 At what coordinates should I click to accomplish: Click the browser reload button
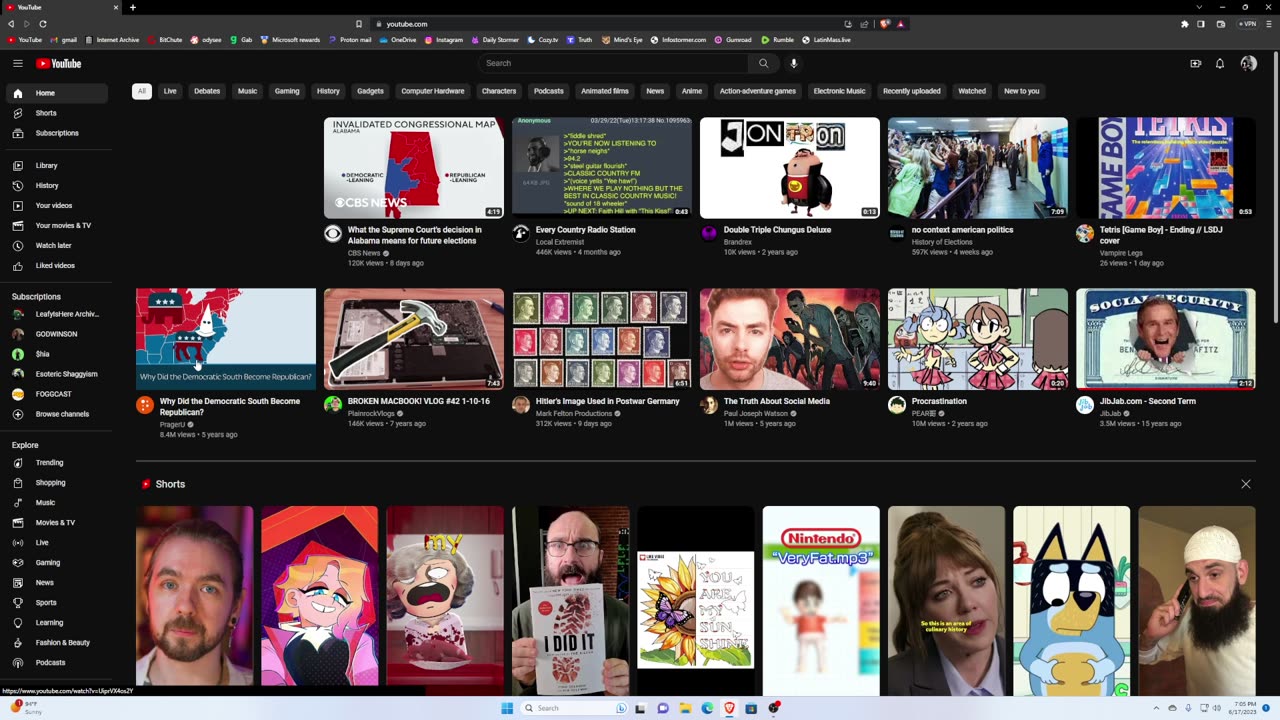42,23
